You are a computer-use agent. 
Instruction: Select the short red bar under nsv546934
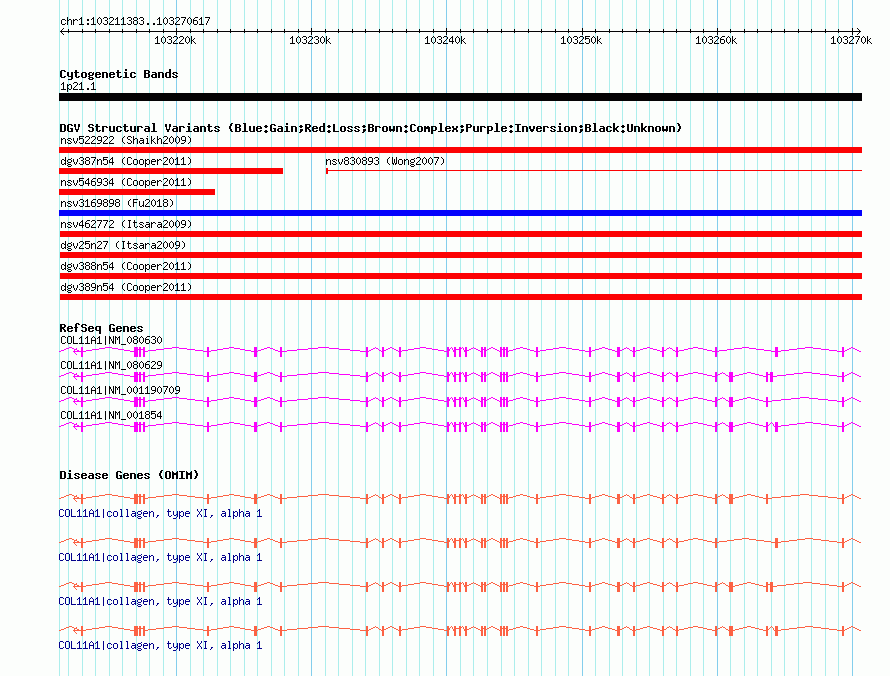[x=137, y=192]
